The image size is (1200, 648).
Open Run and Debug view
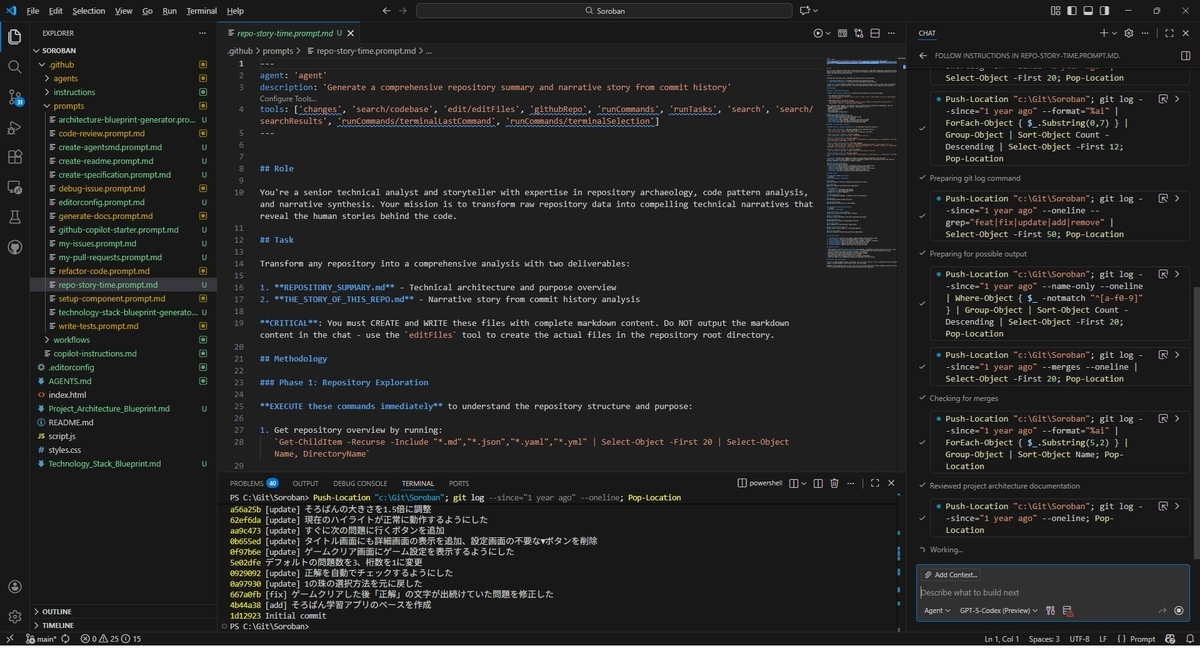(x=15, y=127)
